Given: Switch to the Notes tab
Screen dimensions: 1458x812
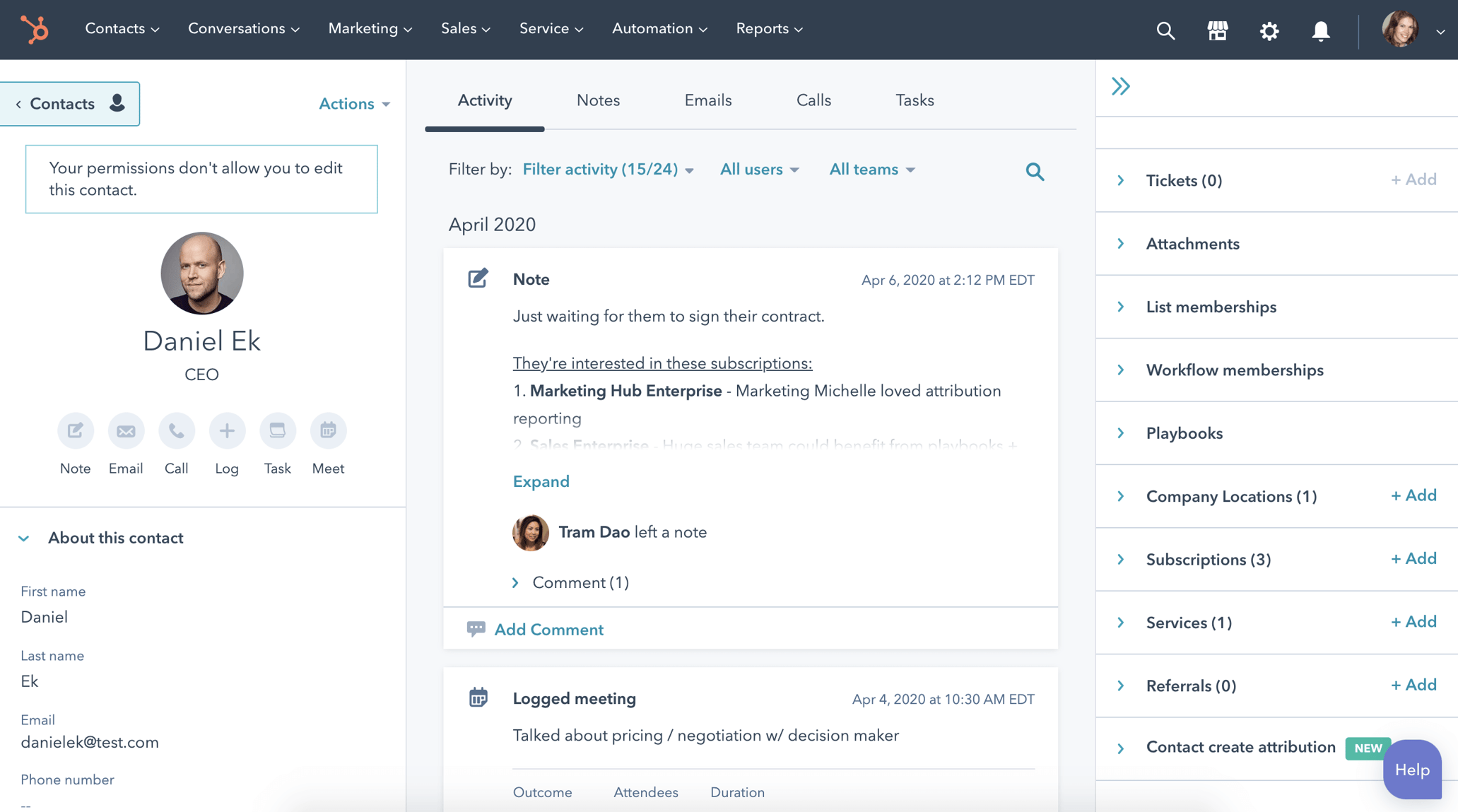Looking at the screenshot, I should pyautogui.click(x=597, y=100).
